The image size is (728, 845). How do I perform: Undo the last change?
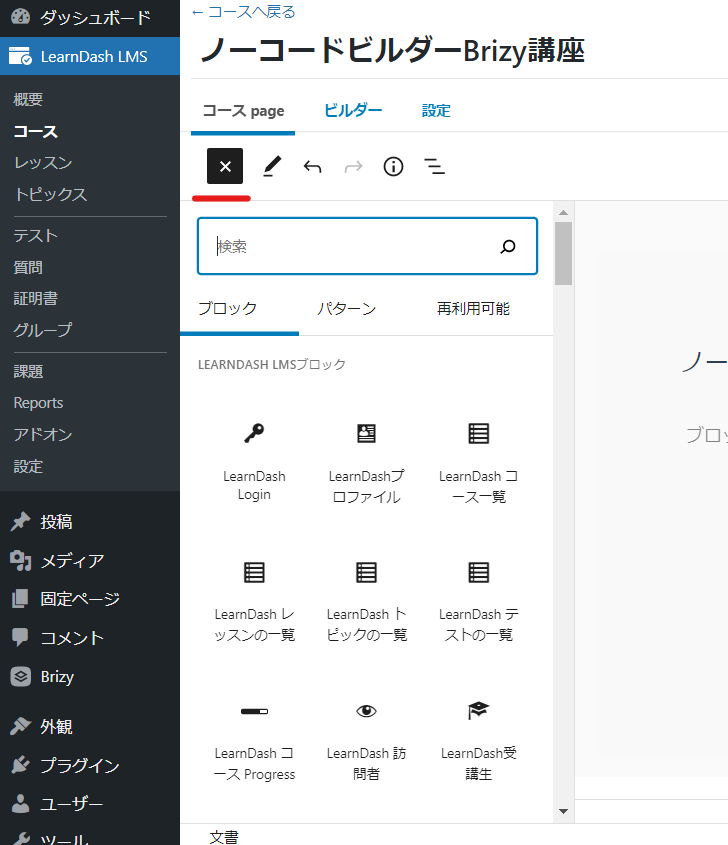click(313, 167)
